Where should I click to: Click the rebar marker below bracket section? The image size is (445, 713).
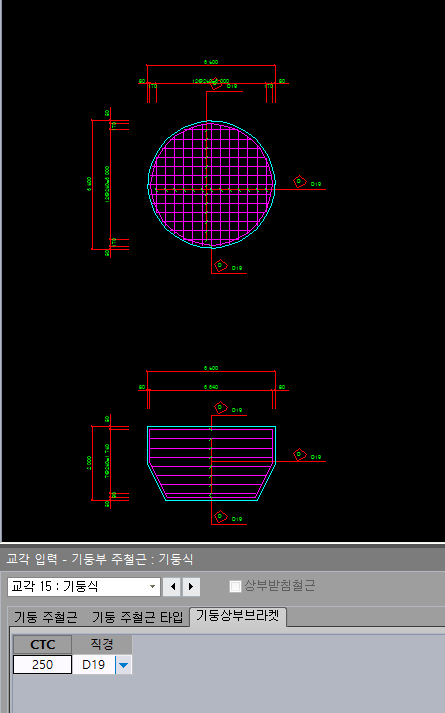click(x=220, y=516)
